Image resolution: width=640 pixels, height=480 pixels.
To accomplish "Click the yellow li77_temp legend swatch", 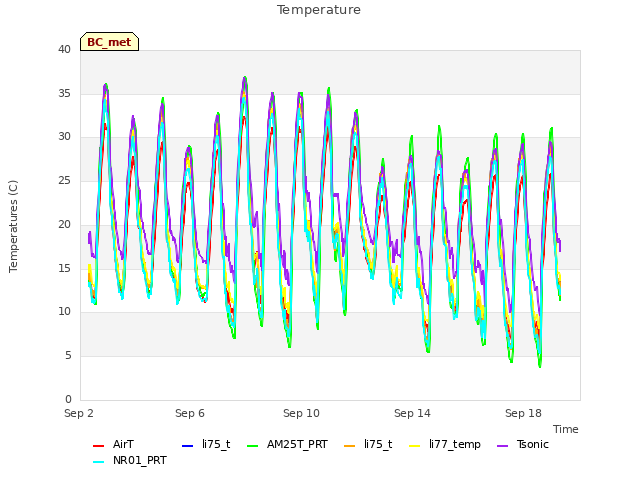I will 415,445.
